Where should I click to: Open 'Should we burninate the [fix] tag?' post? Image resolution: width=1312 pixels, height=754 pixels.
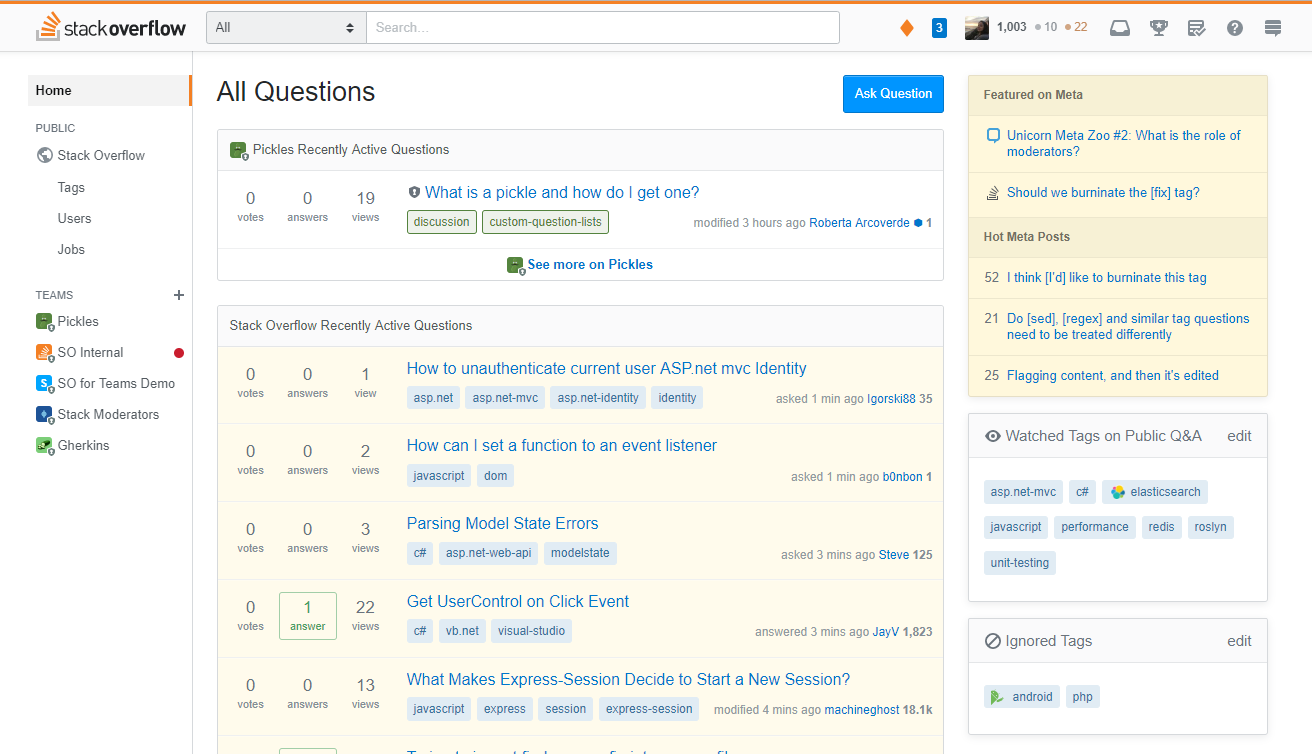pyautogui.click(x=1103, y=193)
